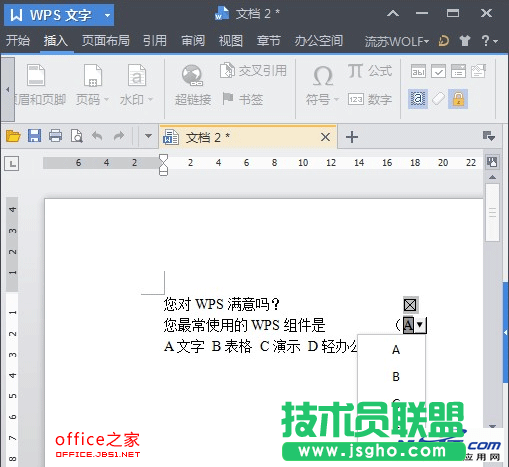Switch to the 插入 ribbon tab
Image resolution: width=509 pixels, height=467 pixels.
[56, 41]
